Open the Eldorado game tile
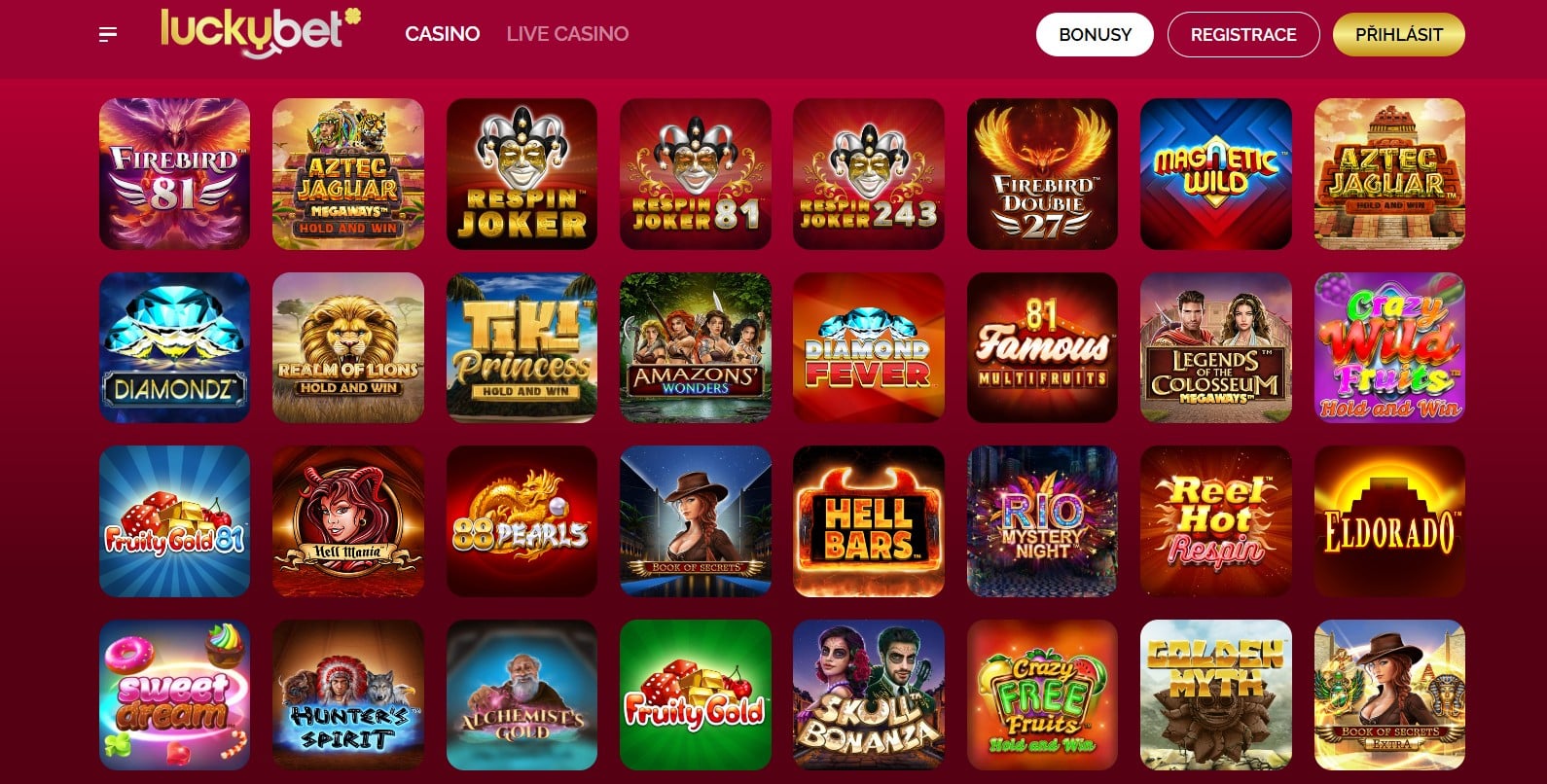 coord(1389,521)
